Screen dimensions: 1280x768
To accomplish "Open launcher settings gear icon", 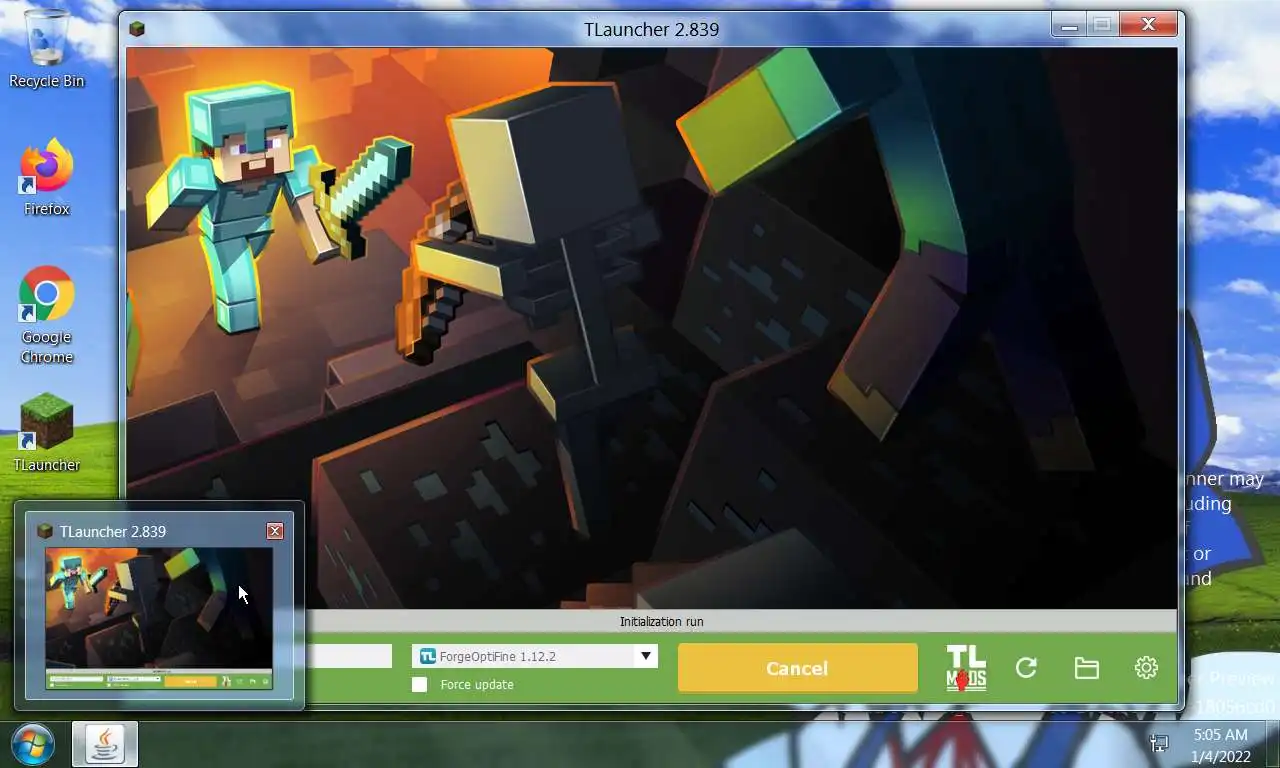I will (1146, 668).
